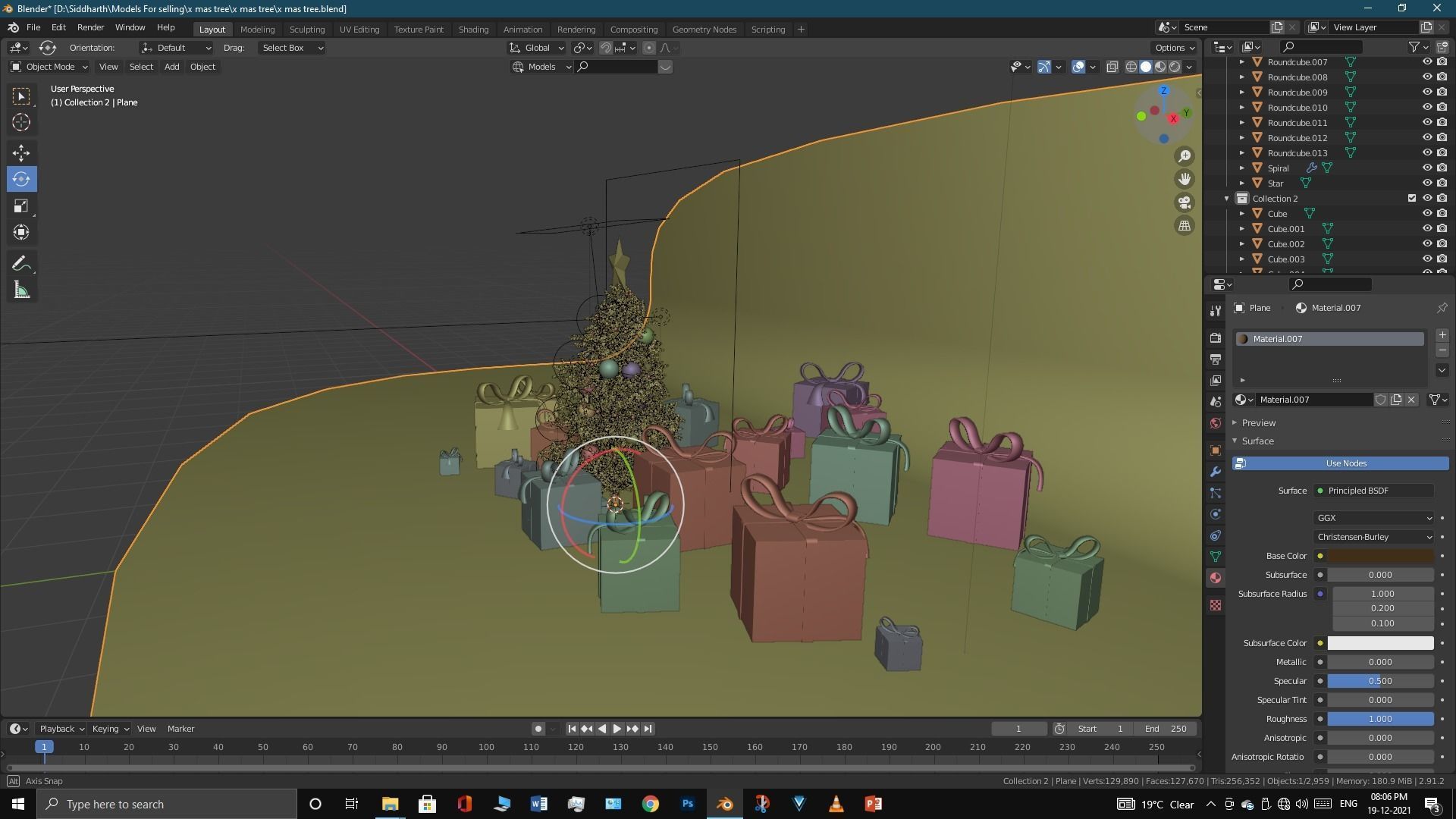Switch perspective/orthographic grid icon
The height and width of the screenshot is (819, 1456).
1184,225
